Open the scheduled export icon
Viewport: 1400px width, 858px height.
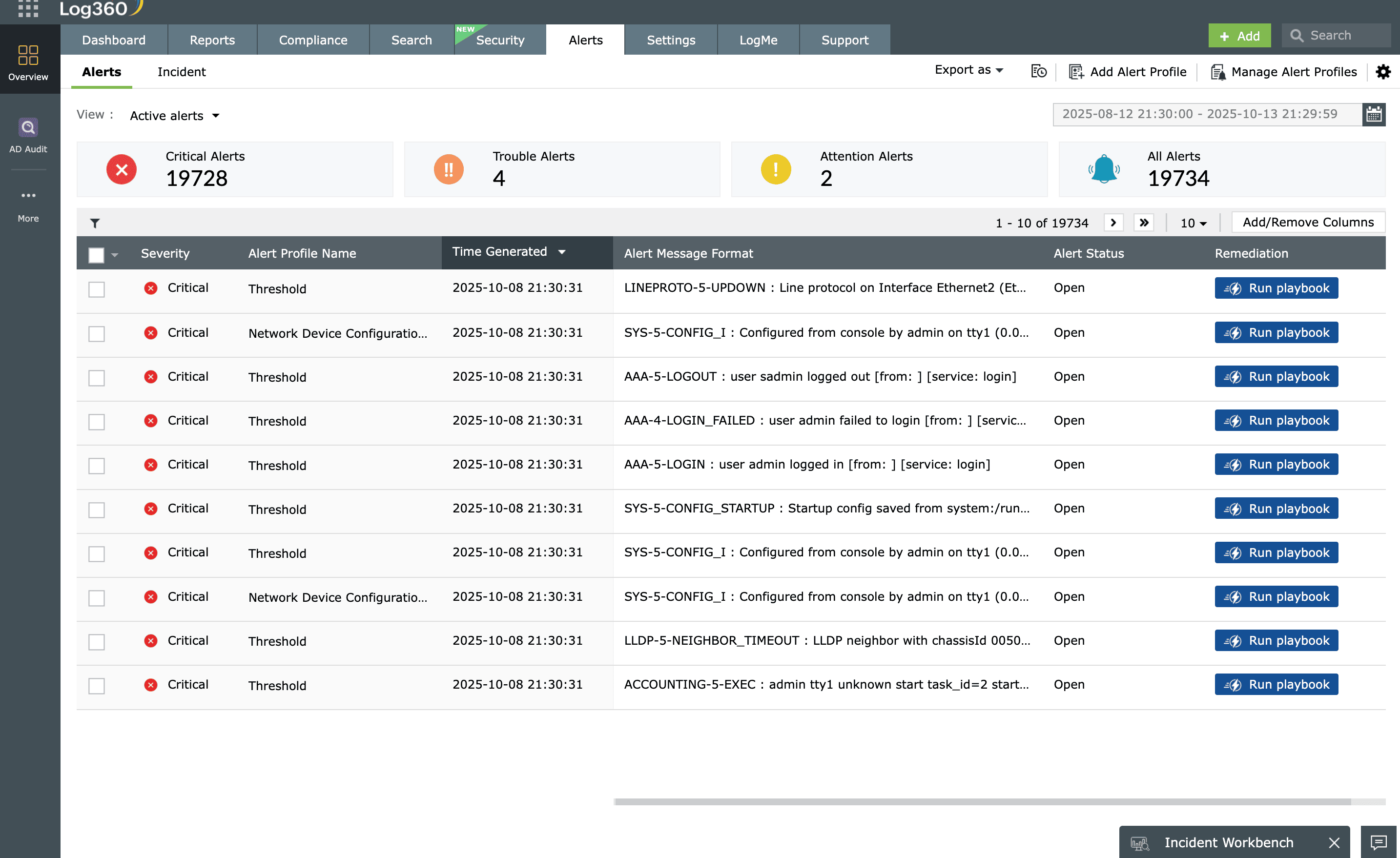click(x=1038, y=72)
